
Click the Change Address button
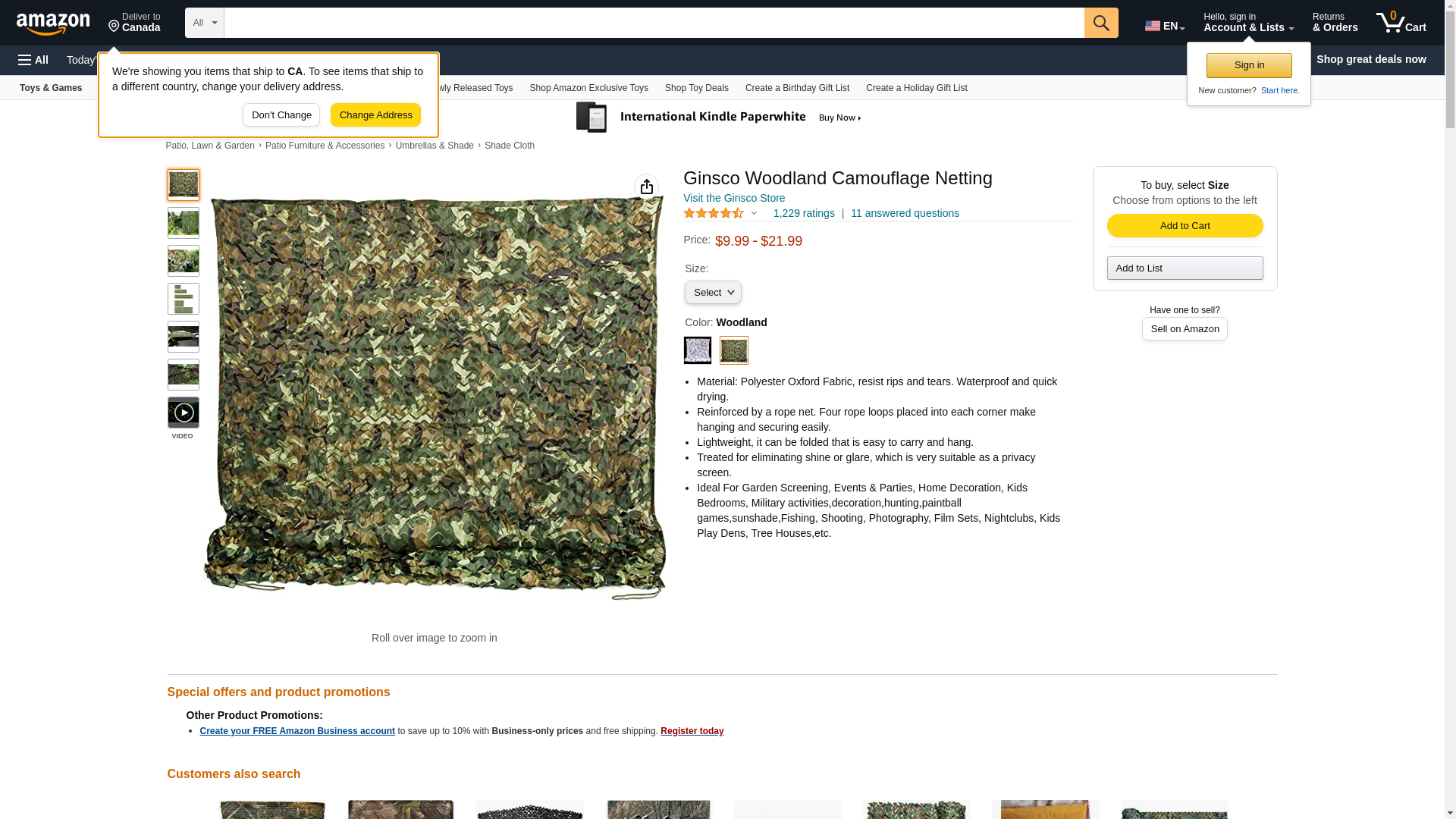point(375,115)
